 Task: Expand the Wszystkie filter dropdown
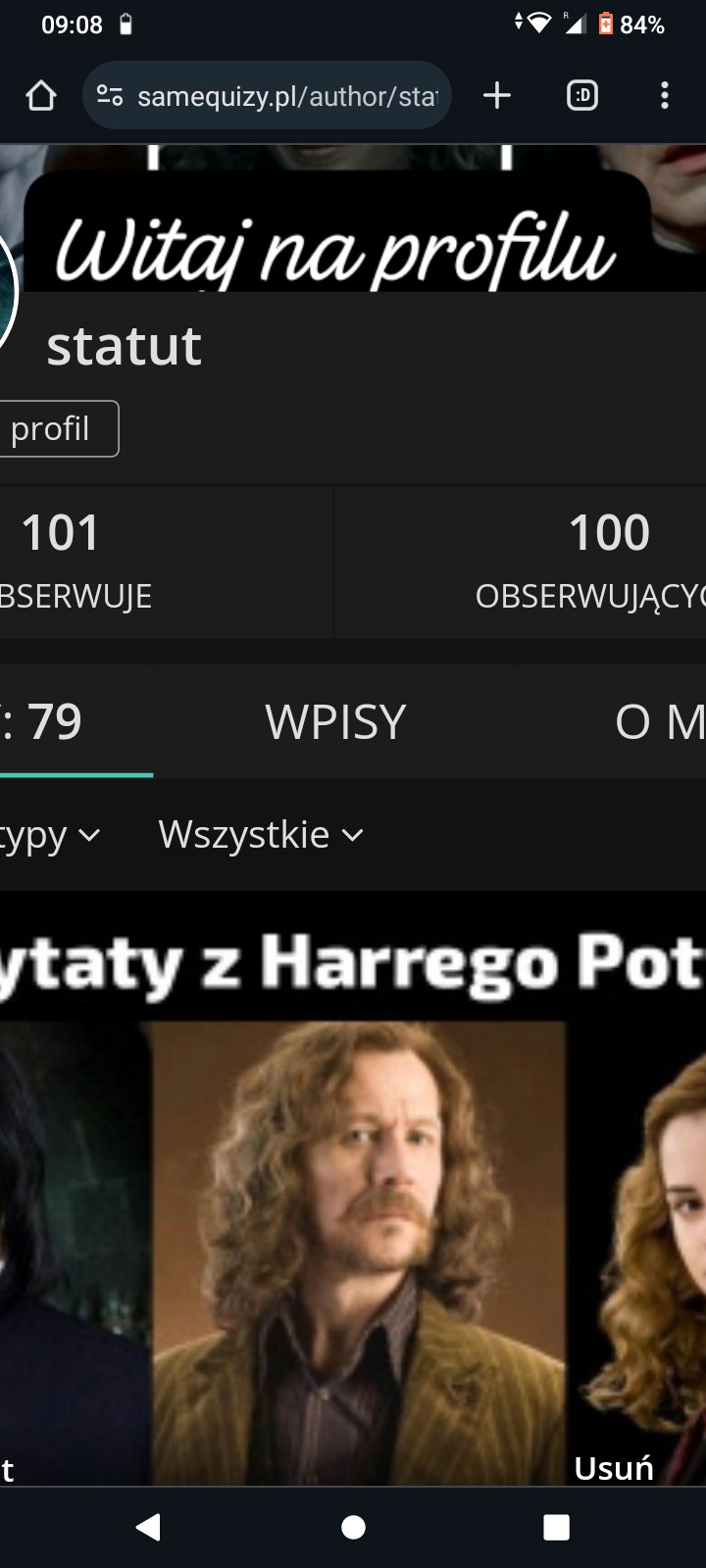262,835
